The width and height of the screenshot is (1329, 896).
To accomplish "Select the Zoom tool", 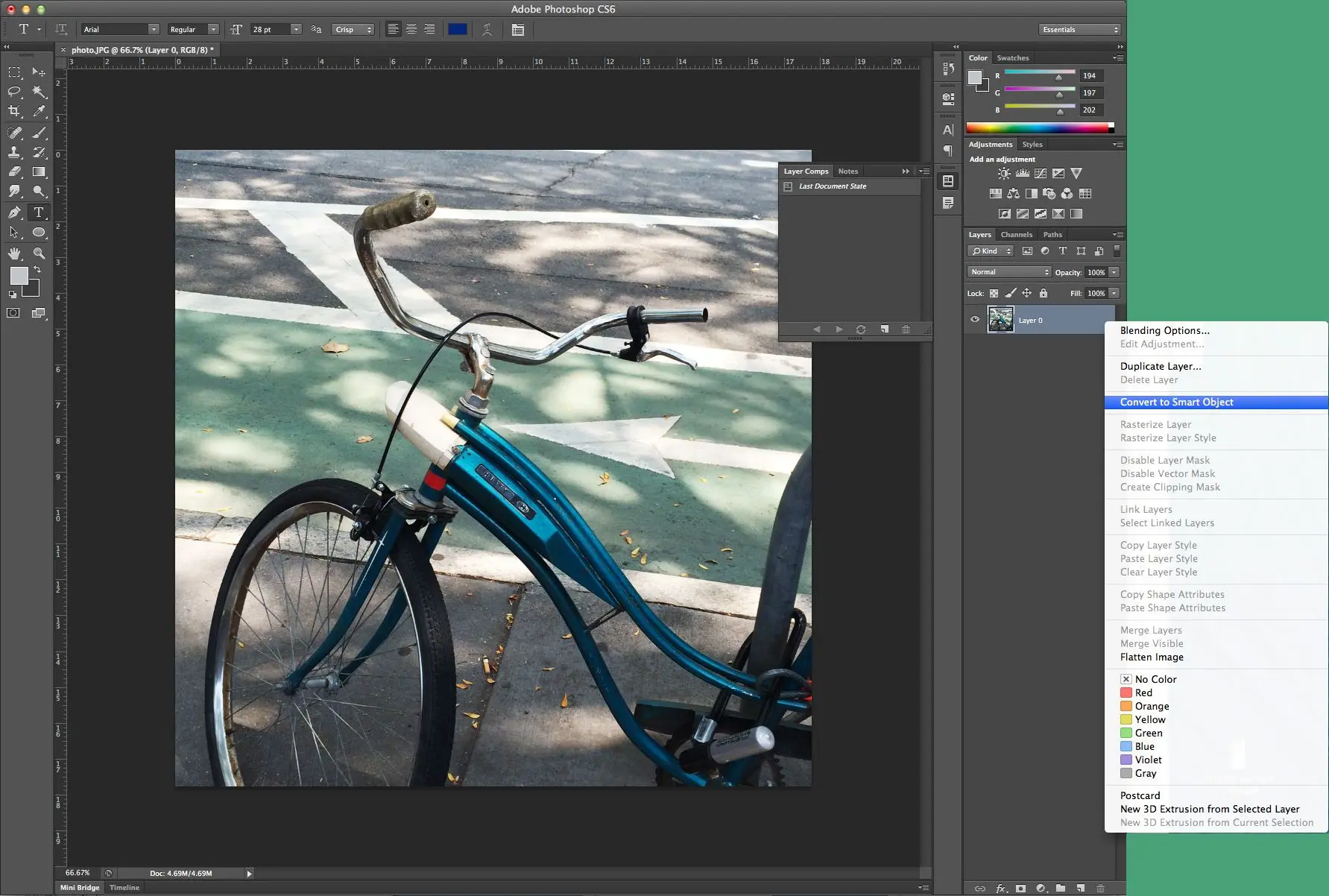I will coord(39,253).
